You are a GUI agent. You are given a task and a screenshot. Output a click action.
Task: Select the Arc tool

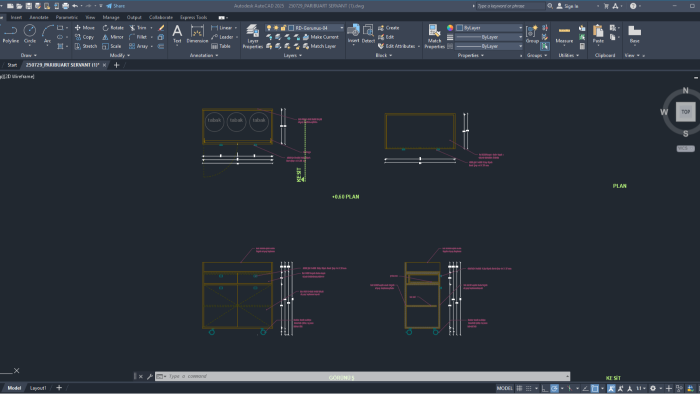(47, 34)
